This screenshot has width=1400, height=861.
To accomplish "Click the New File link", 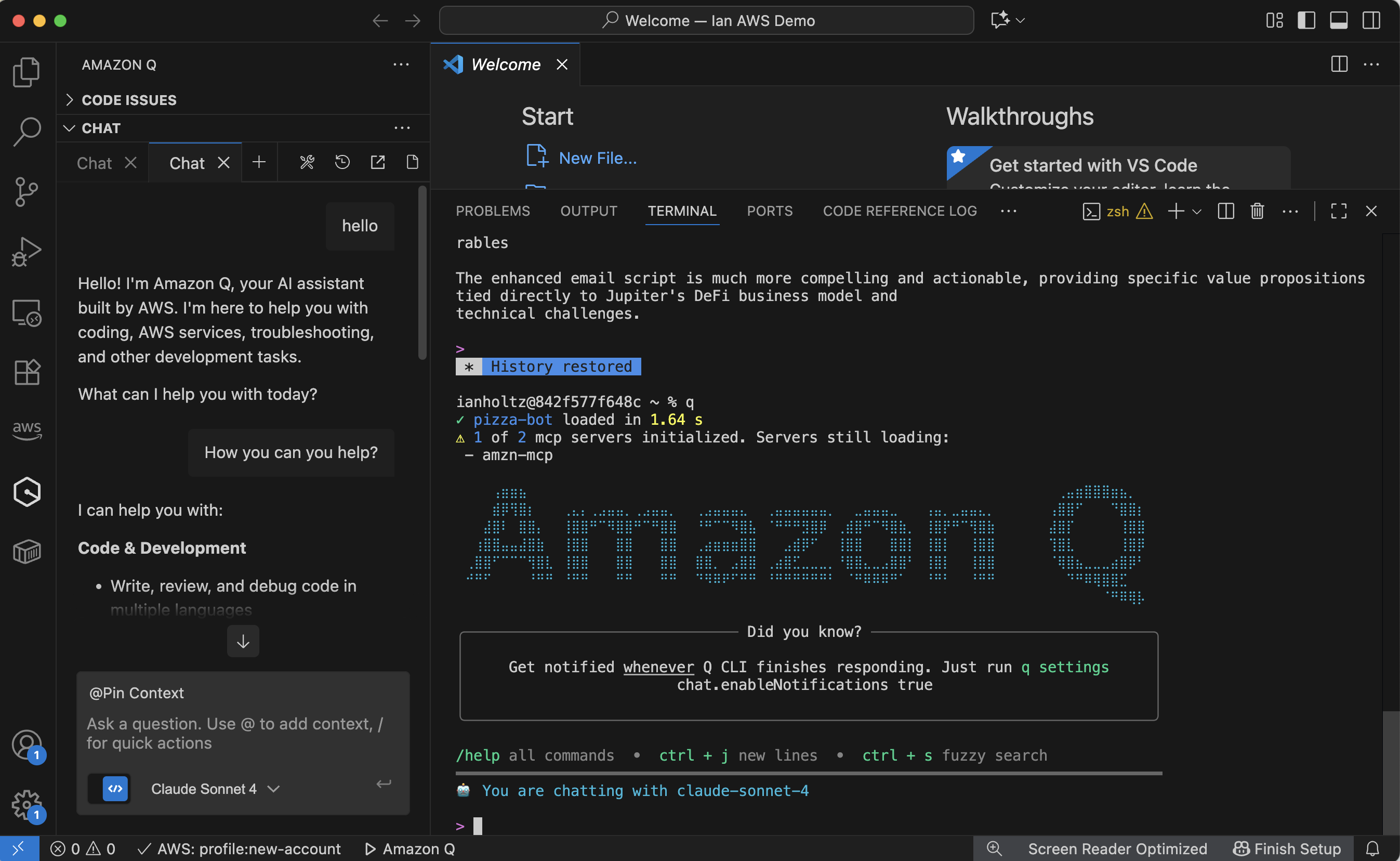I will click(597, 158).
